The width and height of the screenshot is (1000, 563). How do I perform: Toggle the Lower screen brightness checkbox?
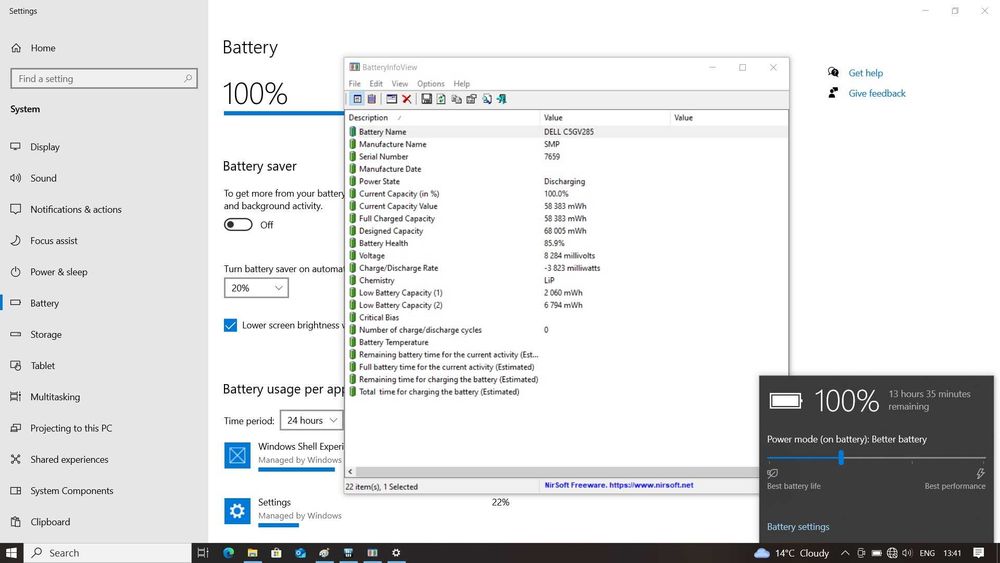pos(230,325)
